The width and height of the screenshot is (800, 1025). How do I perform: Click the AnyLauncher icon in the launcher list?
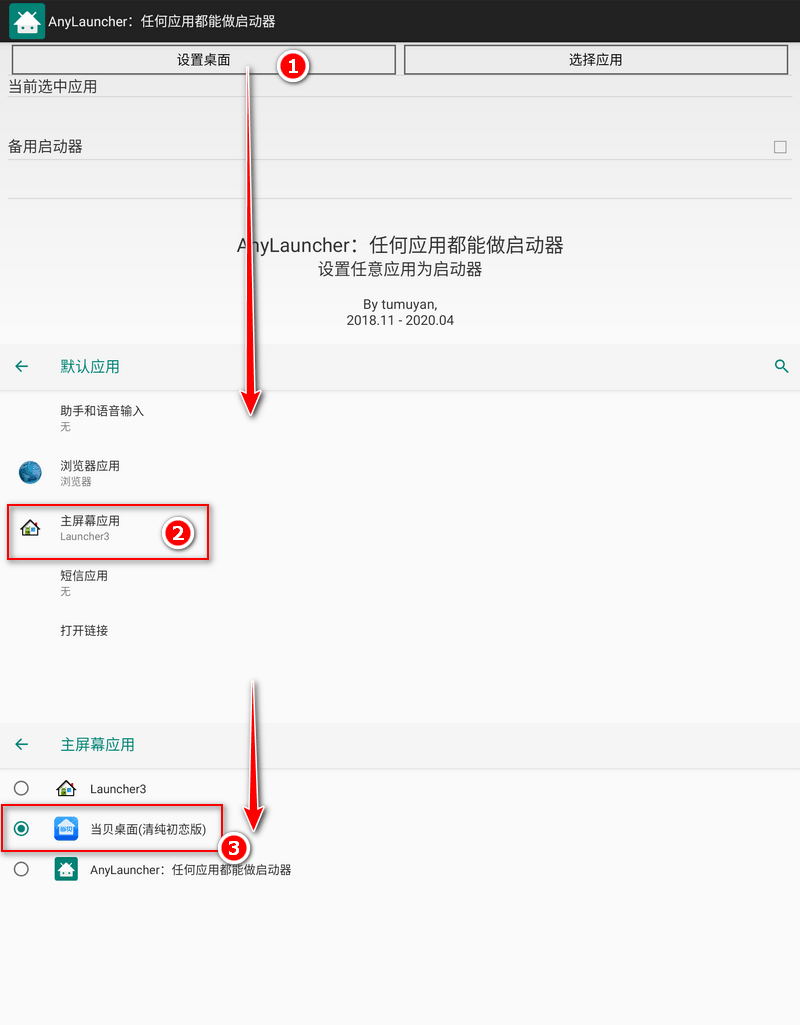pyautogui.click(x=66, y=869)
